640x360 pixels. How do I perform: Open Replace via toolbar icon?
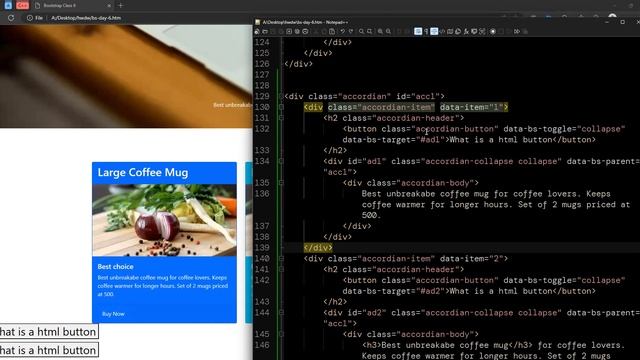(369, 31)
